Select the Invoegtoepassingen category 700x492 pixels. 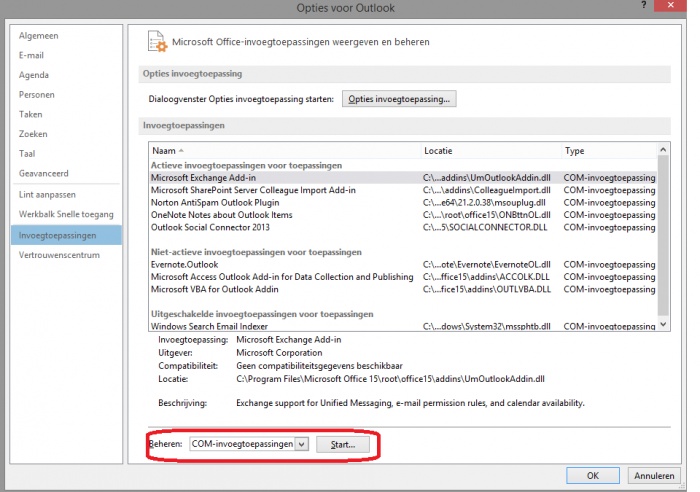click(x=67, y=235)
